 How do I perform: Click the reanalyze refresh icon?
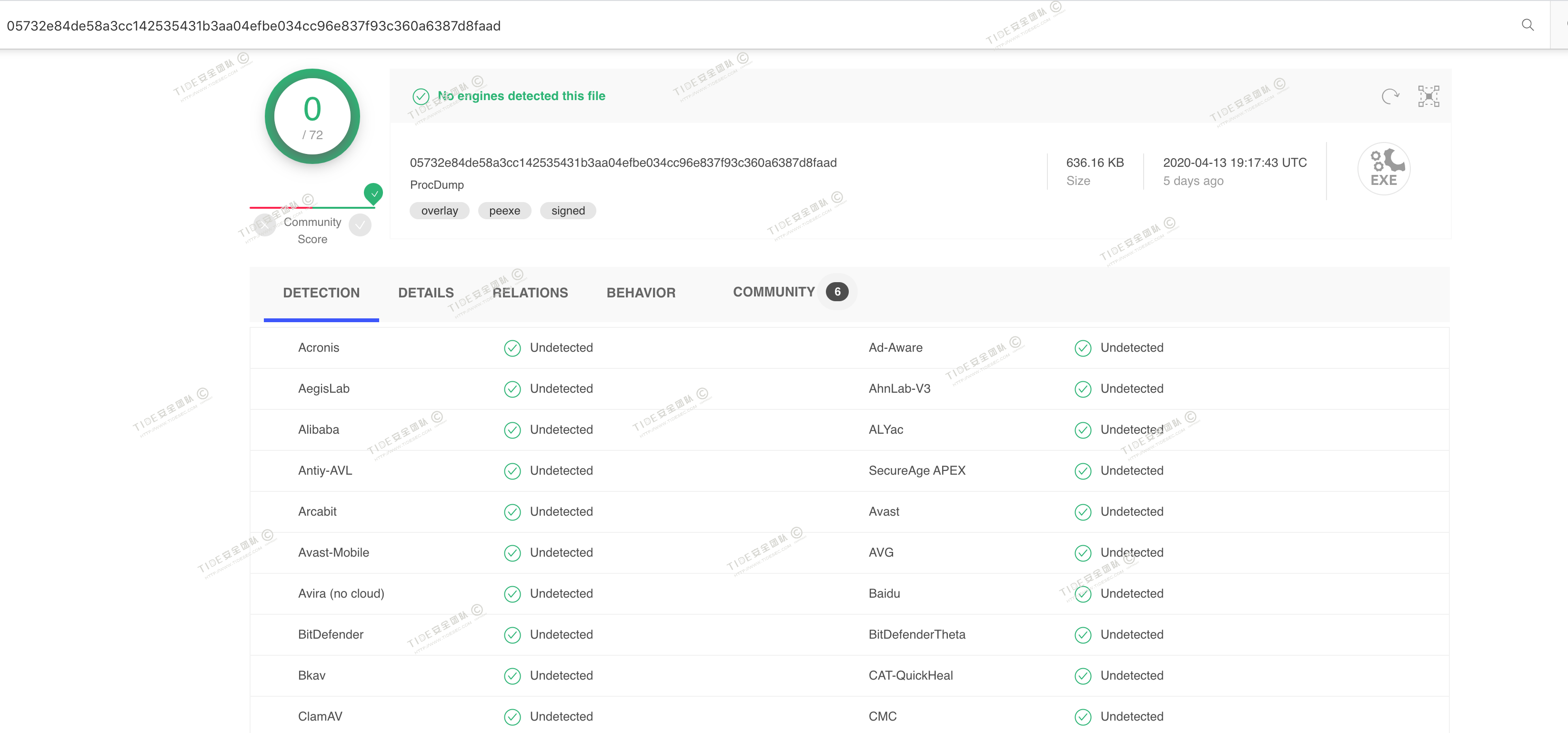coord(1390,96)
